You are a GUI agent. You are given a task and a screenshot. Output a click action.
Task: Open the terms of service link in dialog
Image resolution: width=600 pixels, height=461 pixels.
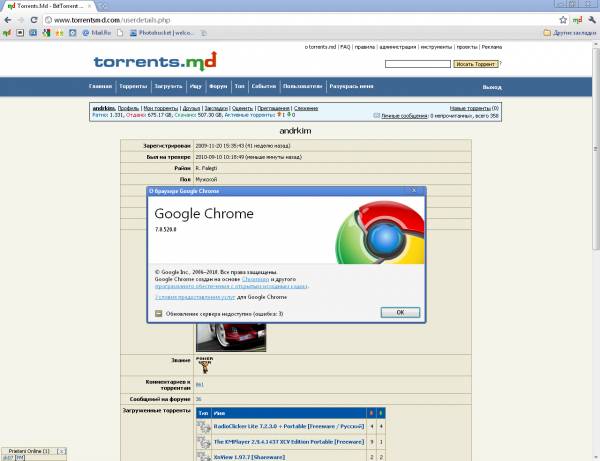tap(195, 297)
